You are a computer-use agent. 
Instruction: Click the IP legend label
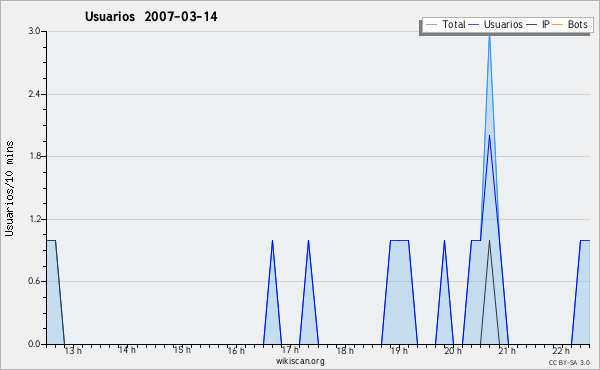coord(546,24)
